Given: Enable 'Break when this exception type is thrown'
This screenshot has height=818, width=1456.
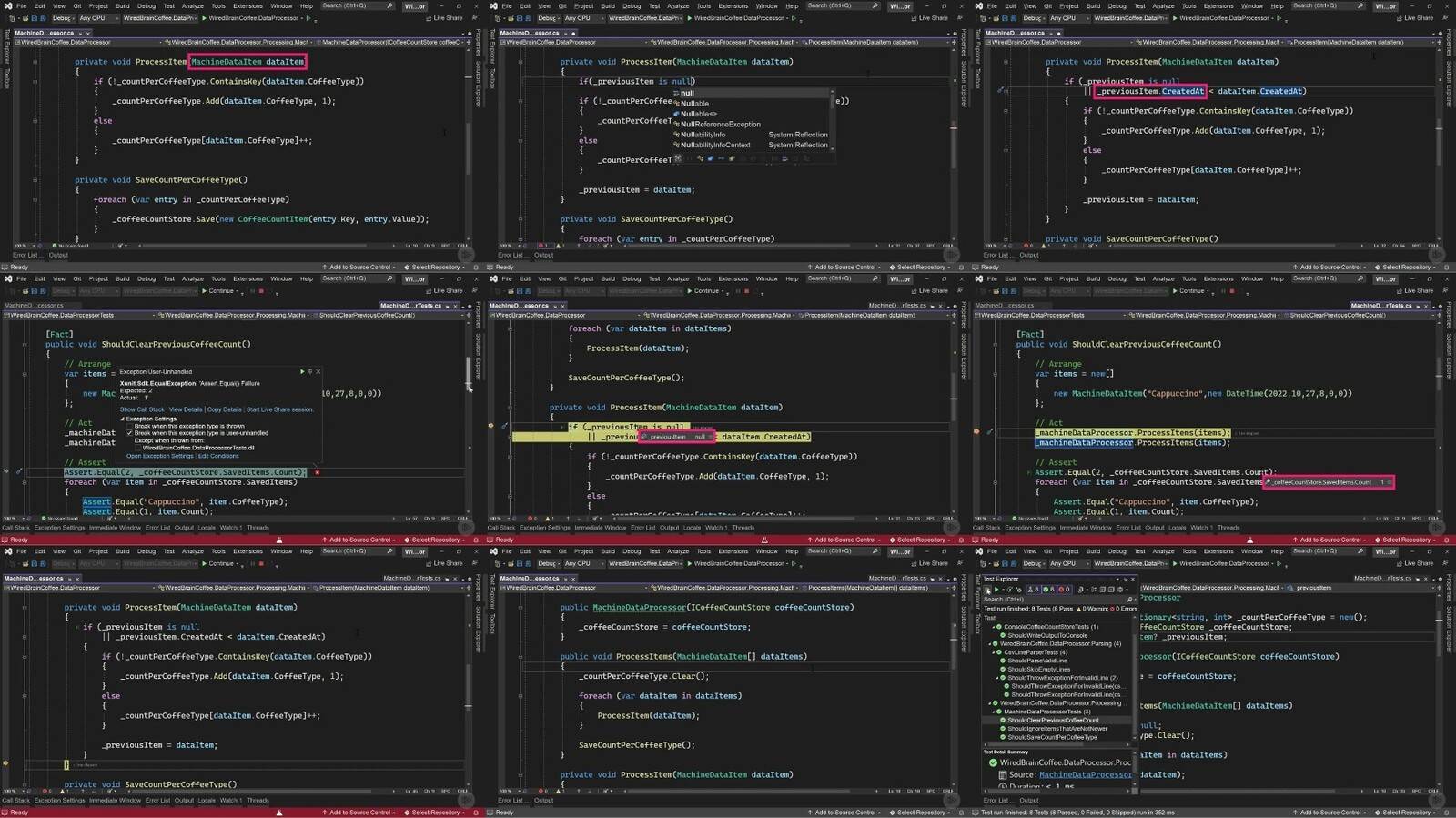Looking at the screenshot, I should point(130,426).
